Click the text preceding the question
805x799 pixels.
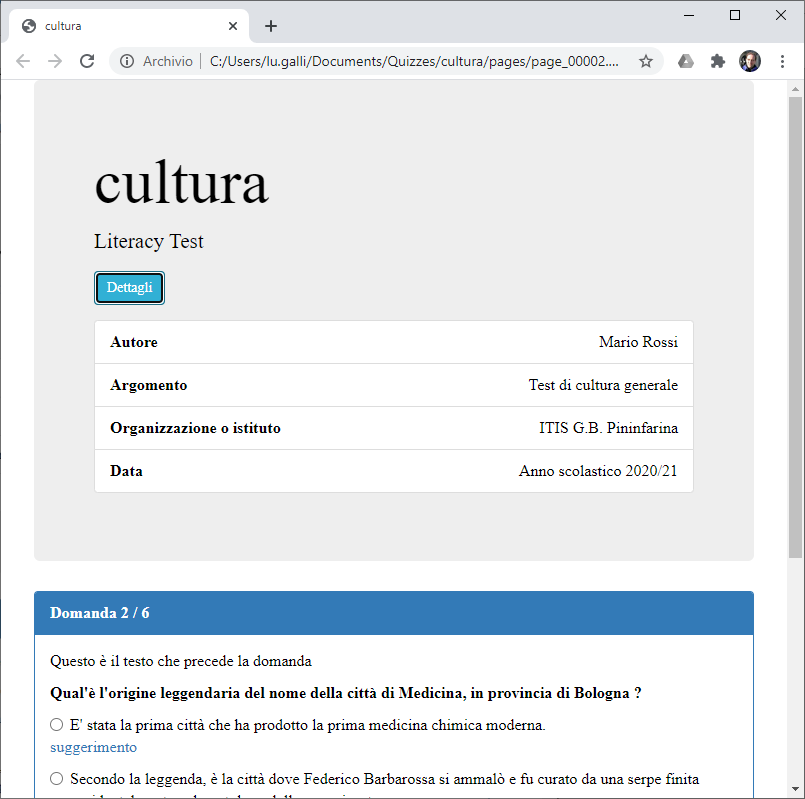coord(181,661)
